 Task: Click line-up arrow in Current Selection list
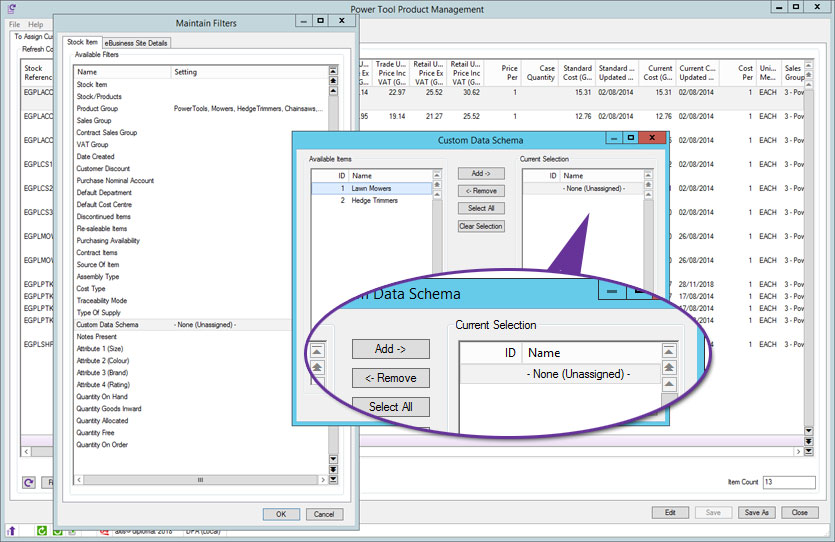(648, 195)
